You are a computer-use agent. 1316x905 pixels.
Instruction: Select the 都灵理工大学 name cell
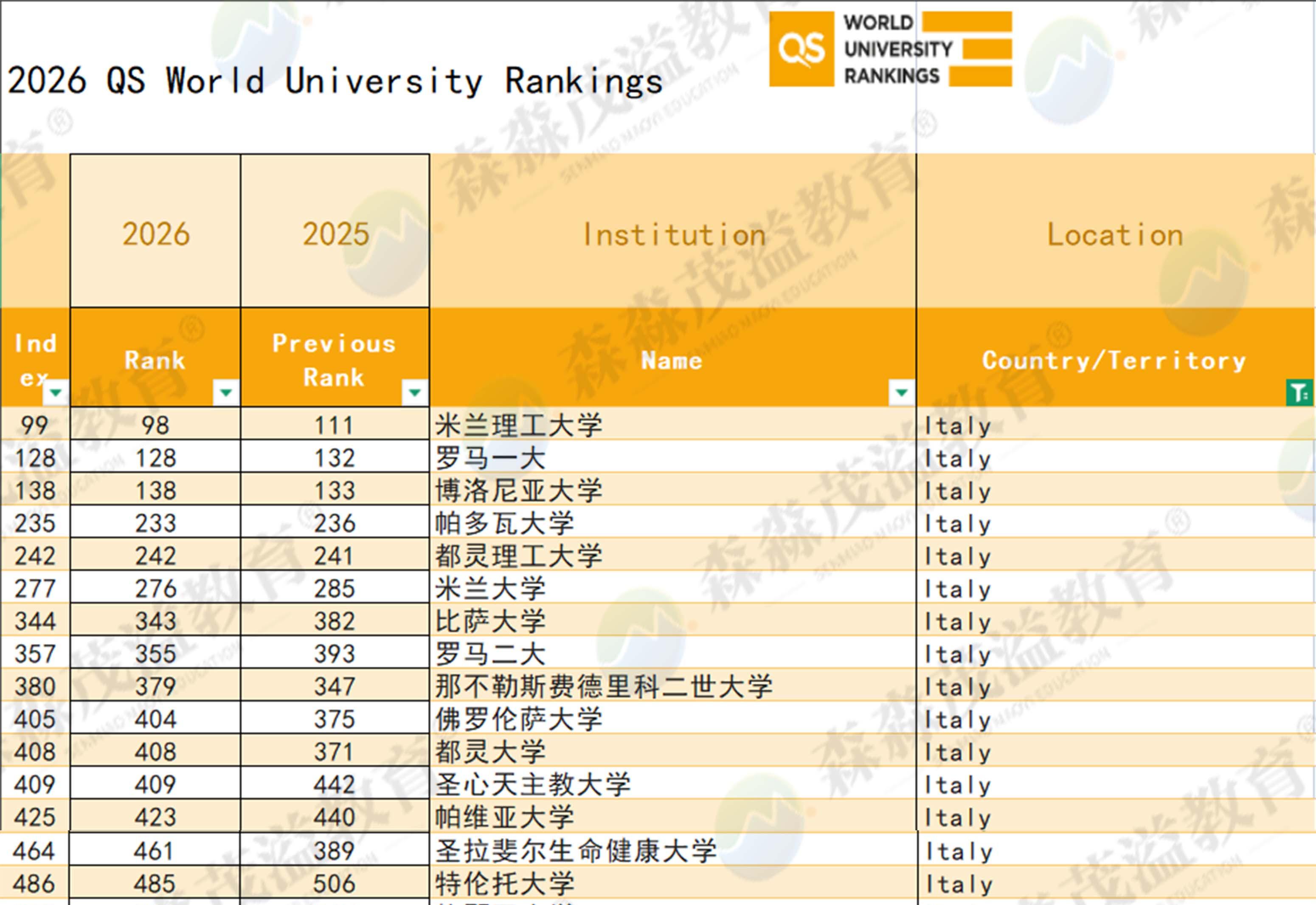518,556
